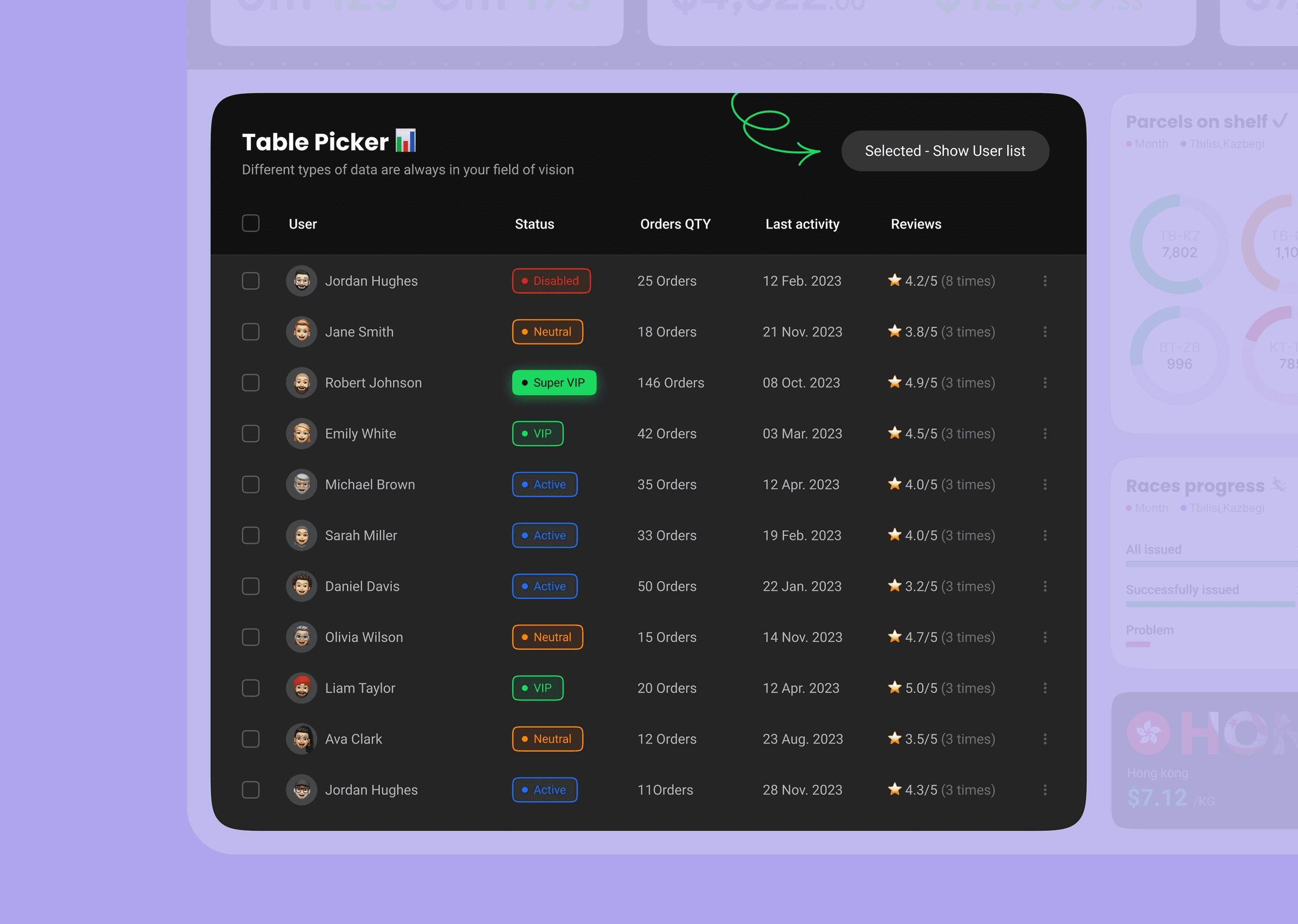
Task: Click the name Emily White
Action: tap(360, 434)
